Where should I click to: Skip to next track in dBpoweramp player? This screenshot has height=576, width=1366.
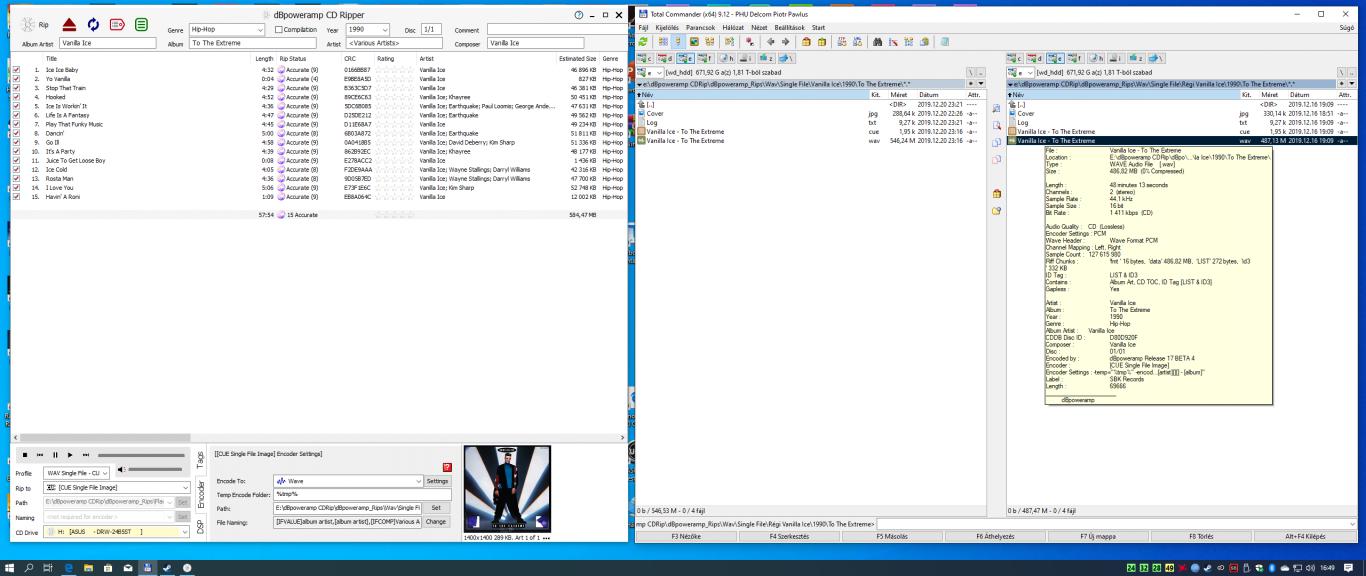86,455
